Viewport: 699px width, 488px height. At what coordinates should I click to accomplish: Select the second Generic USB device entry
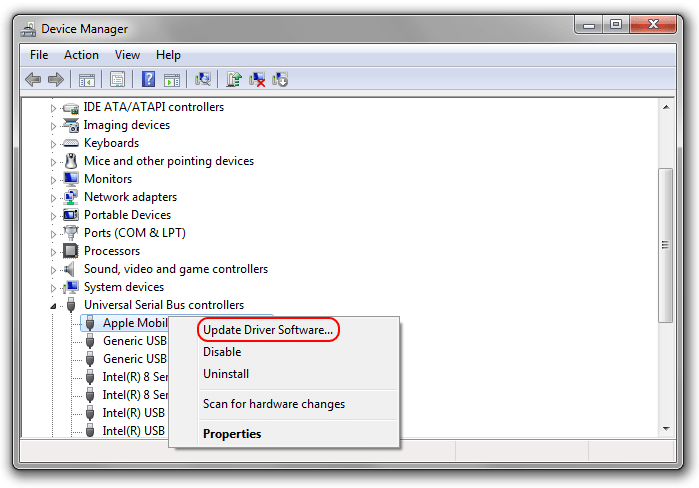click(x=135, y=359)
